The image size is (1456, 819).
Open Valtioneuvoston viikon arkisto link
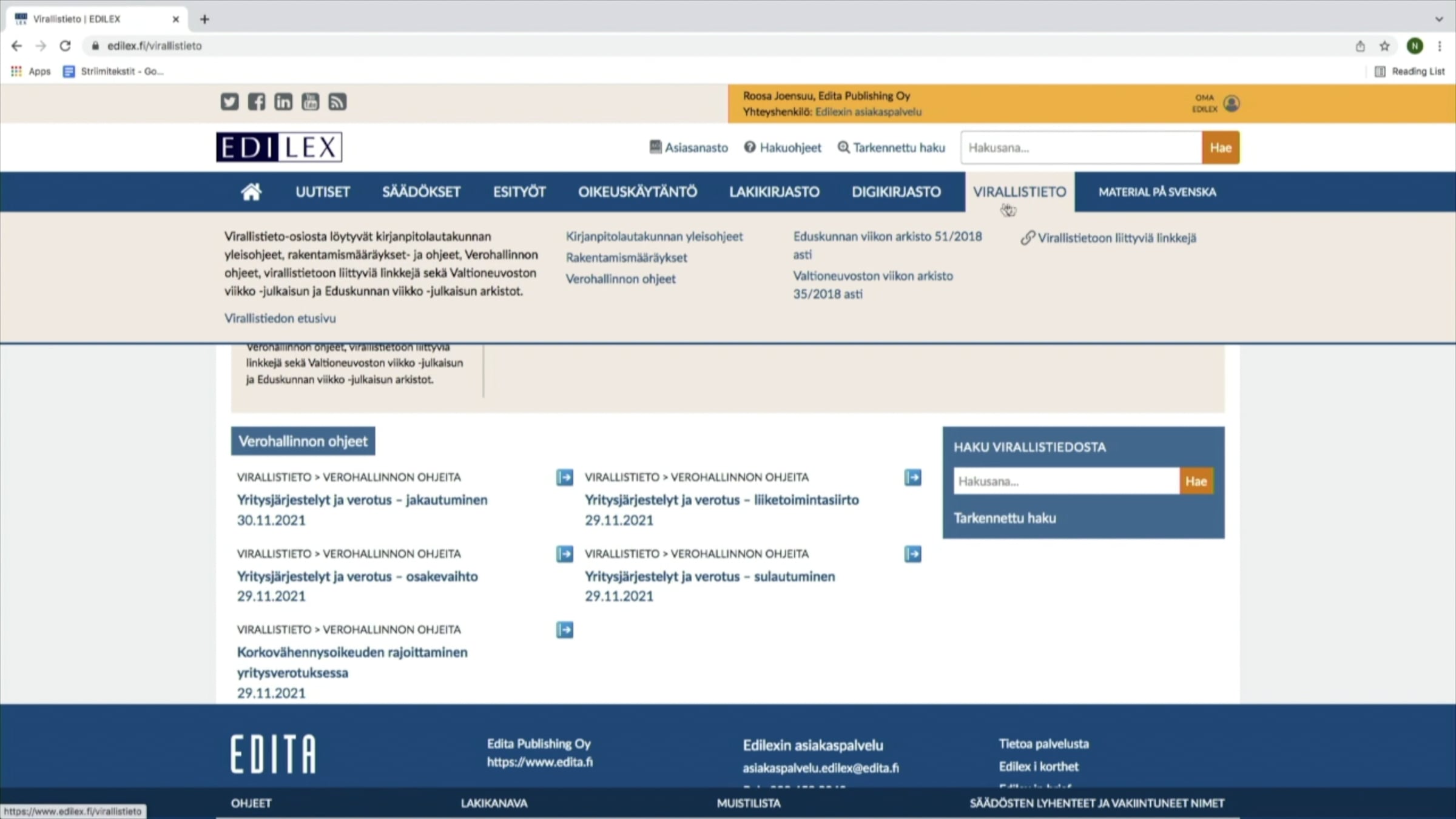[x=873, y=285]
